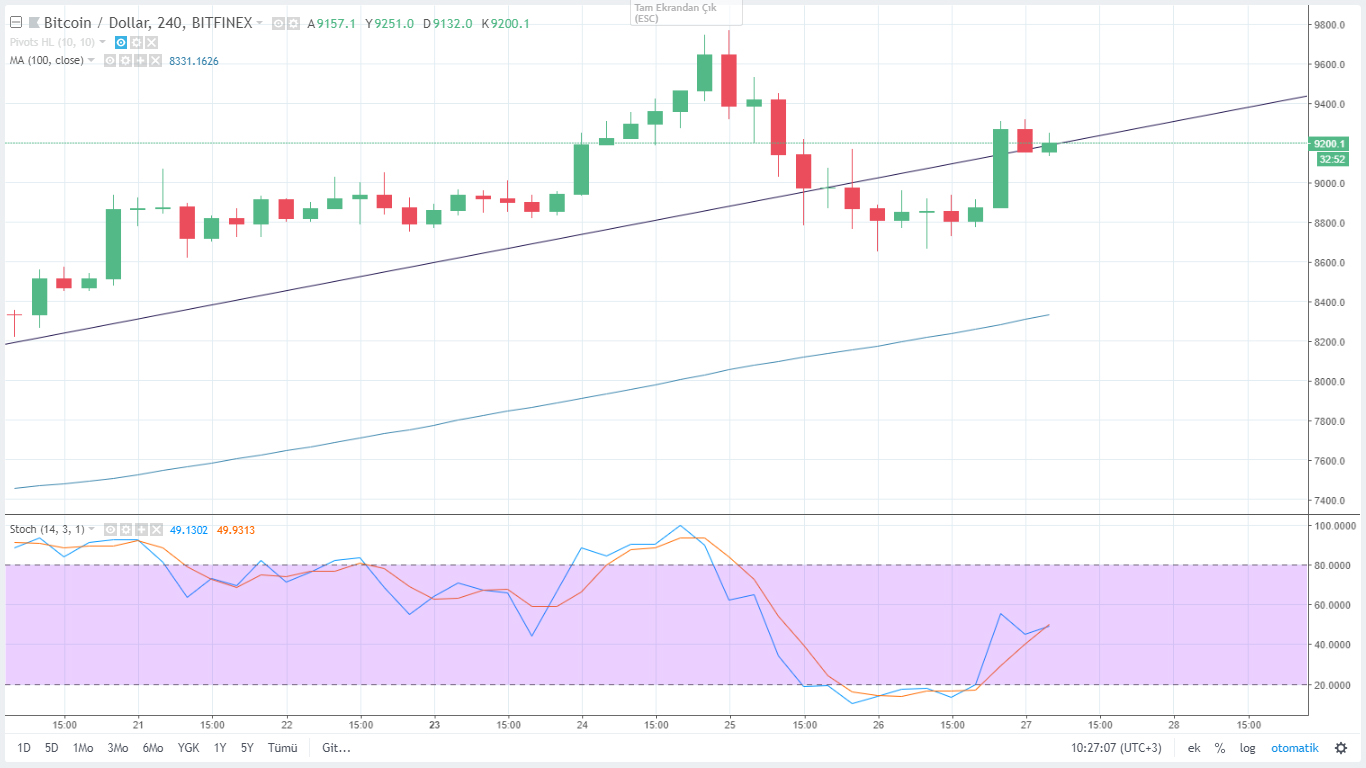Click the Stoch value 49.1302
Screen dimensions: 1366x768
(x=189, y=530)
